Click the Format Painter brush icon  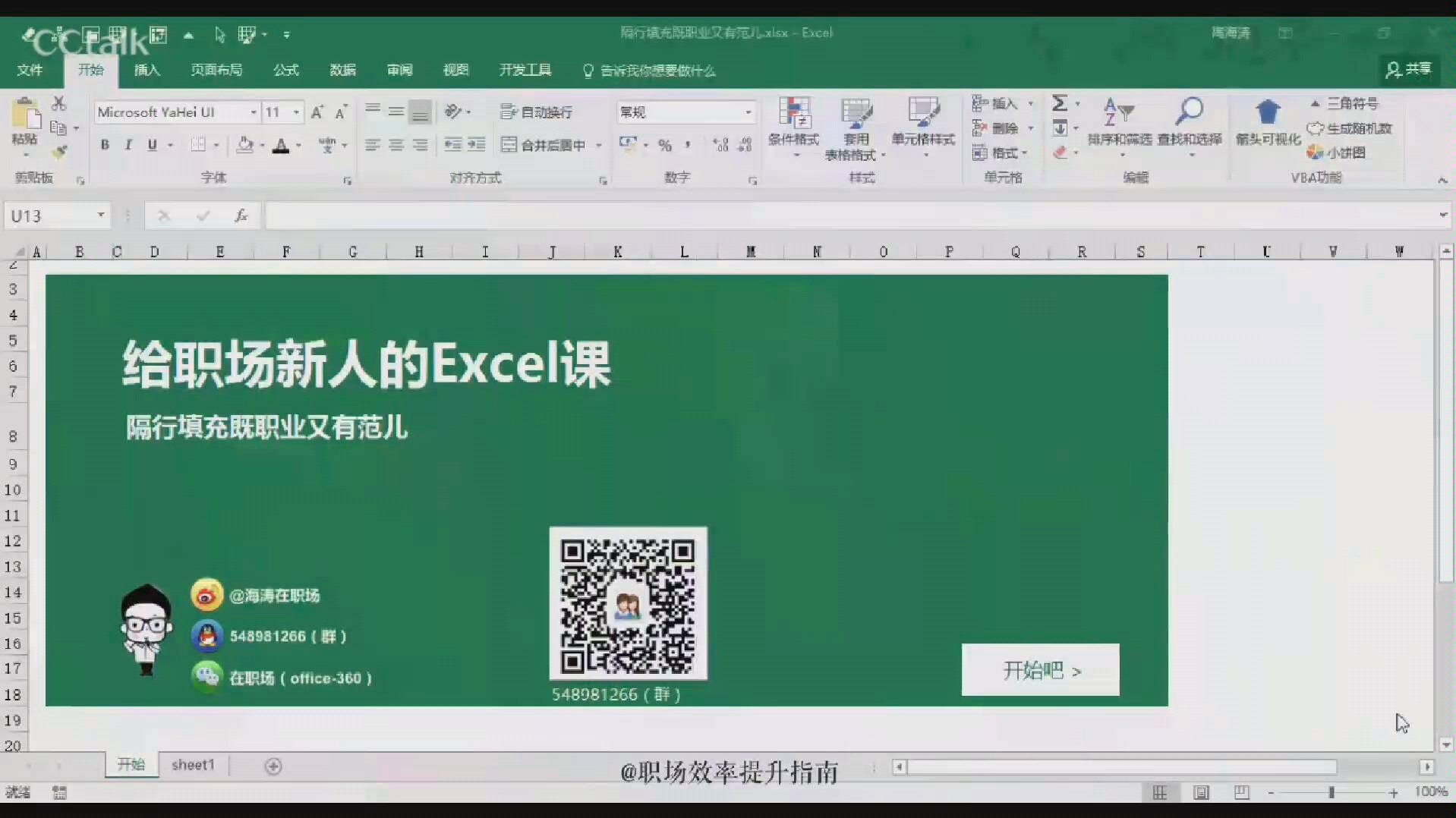pos(59,153)
